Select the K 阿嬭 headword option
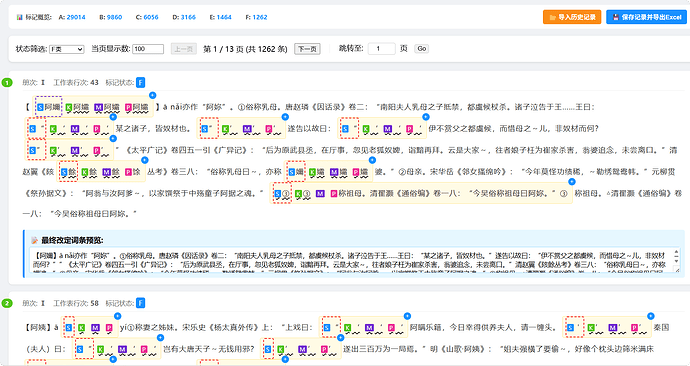Image resolution: width=690 pixels, height=366 pixels. (77, 107)
